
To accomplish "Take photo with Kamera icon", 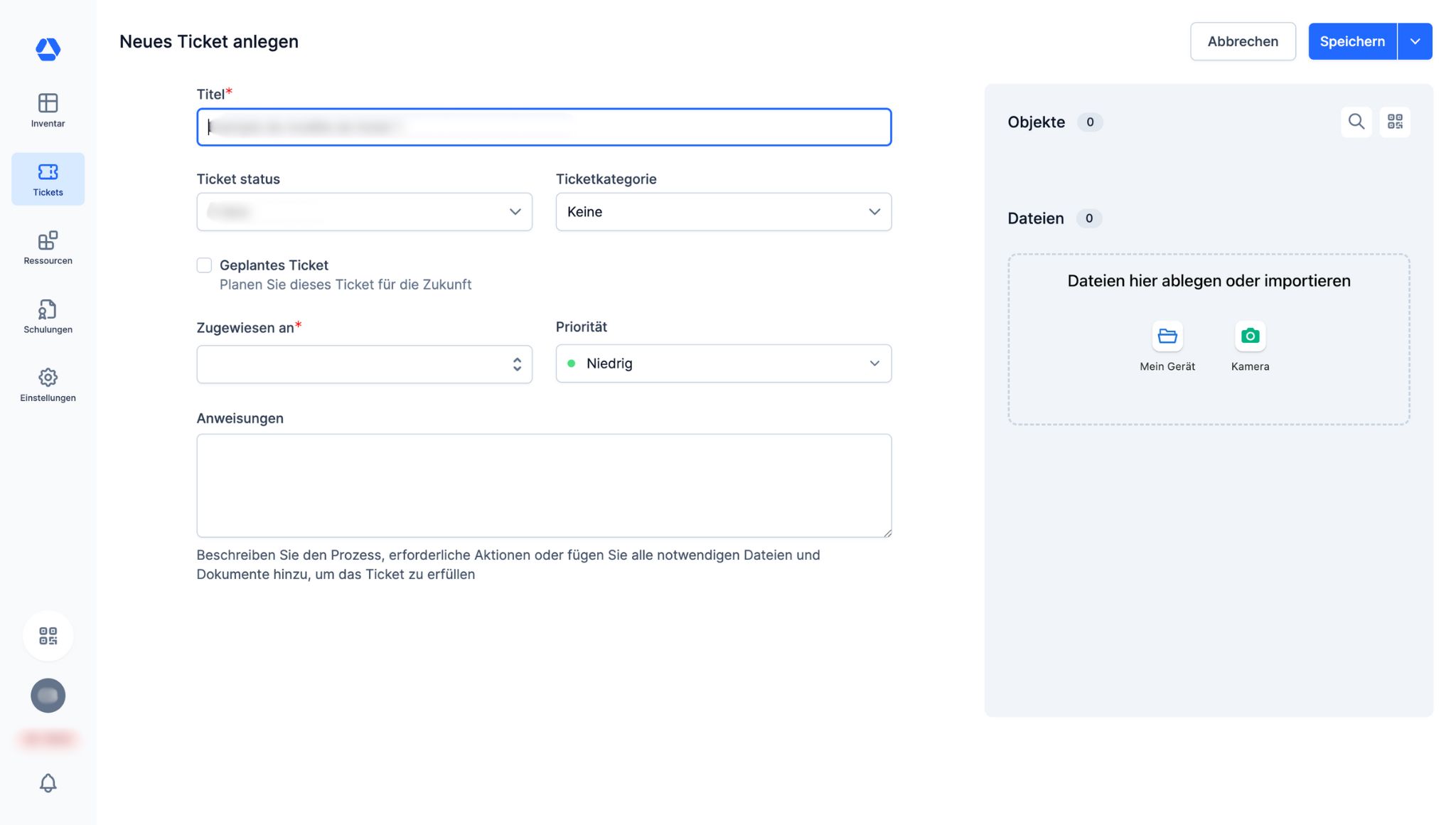I will pos(1250,336).
